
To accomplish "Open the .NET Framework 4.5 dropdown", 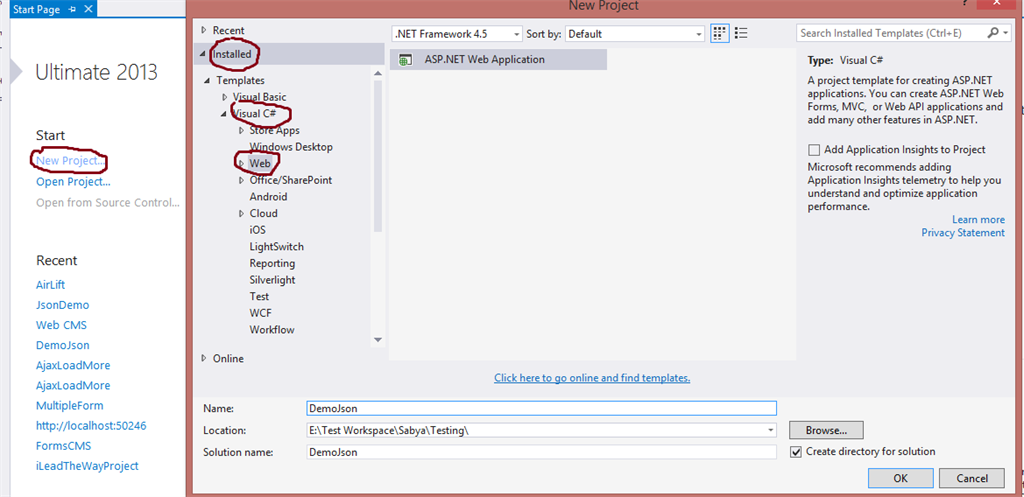I will pyautogui.click(x=517, y=34).
